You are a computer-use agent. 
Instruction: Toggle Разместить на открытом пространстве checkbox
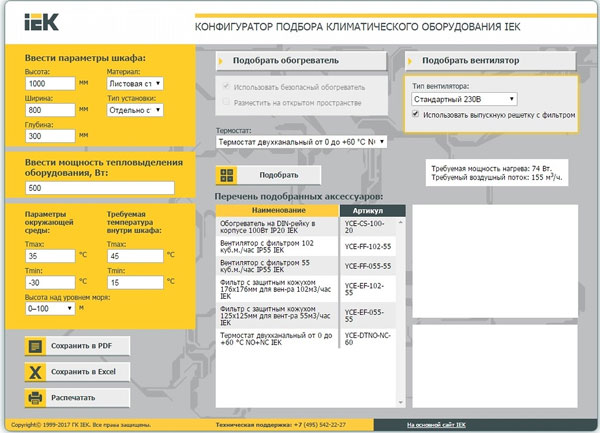click(x=226, y=102)
